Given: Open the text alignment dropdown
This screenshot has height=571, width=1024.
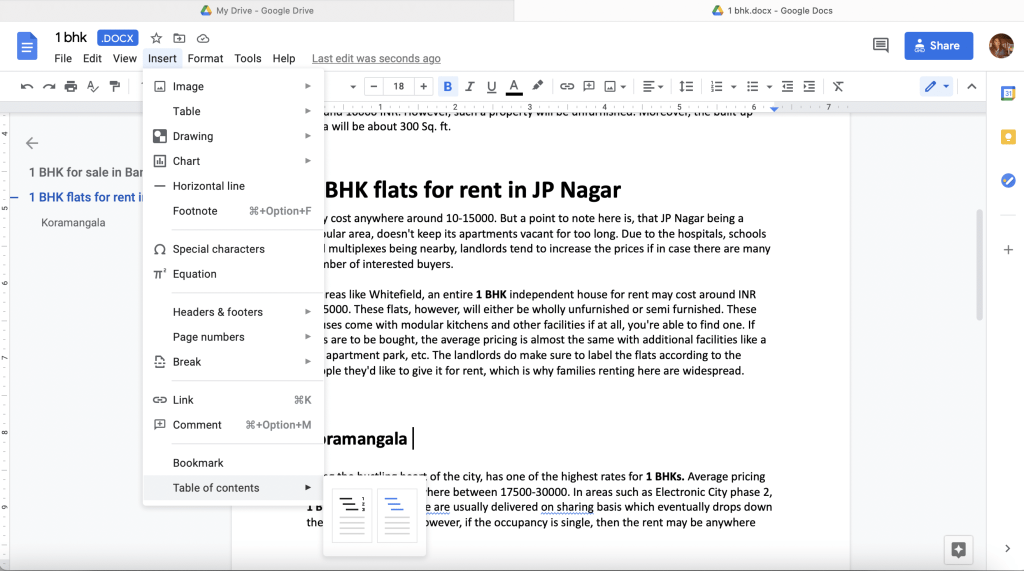Looking at the screenshot, I should [x=652, y=86].
